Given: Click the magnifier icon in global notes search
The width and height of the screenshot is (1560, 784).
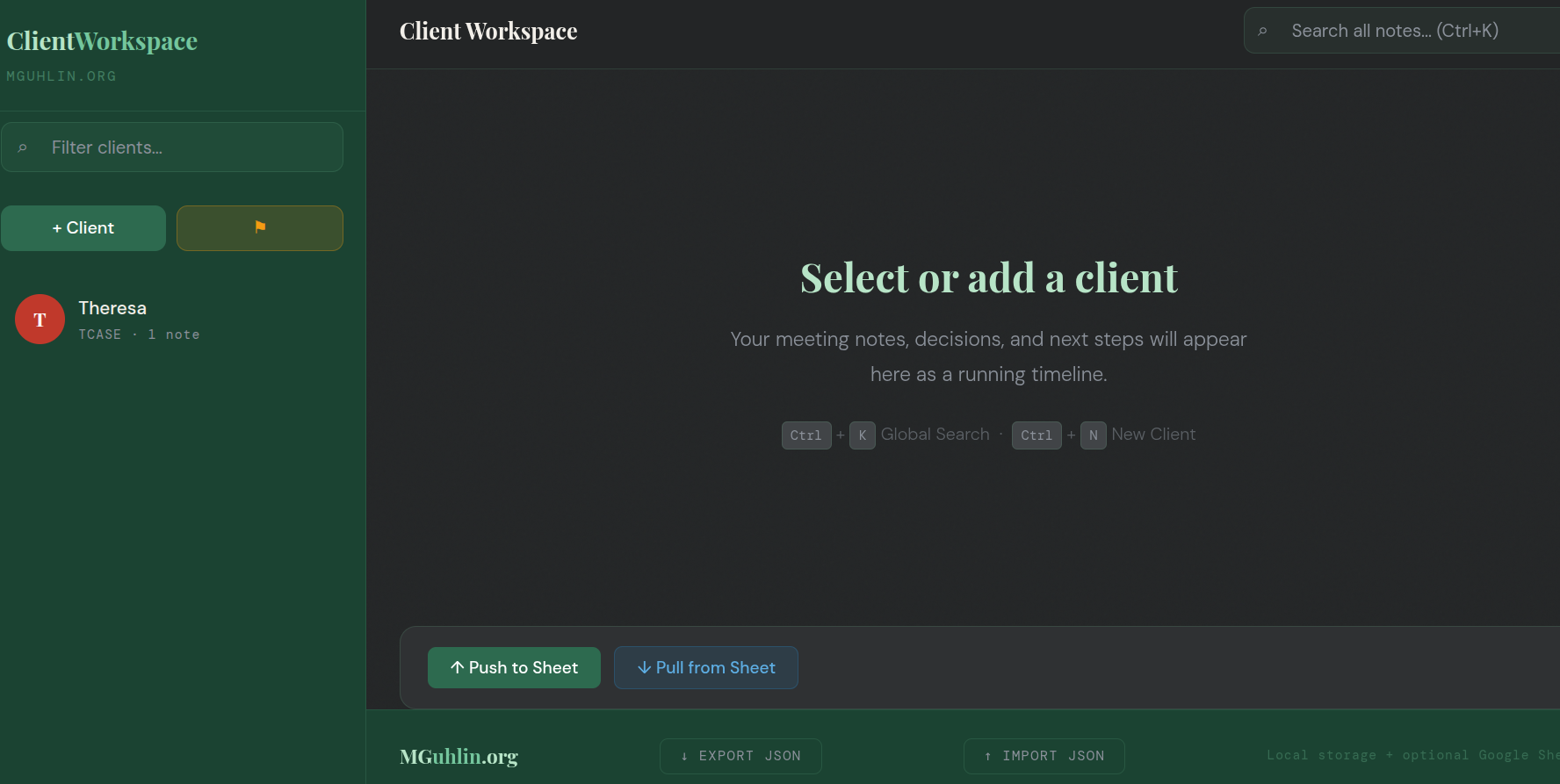Looking at the screenshot, I should [1263, 32].
